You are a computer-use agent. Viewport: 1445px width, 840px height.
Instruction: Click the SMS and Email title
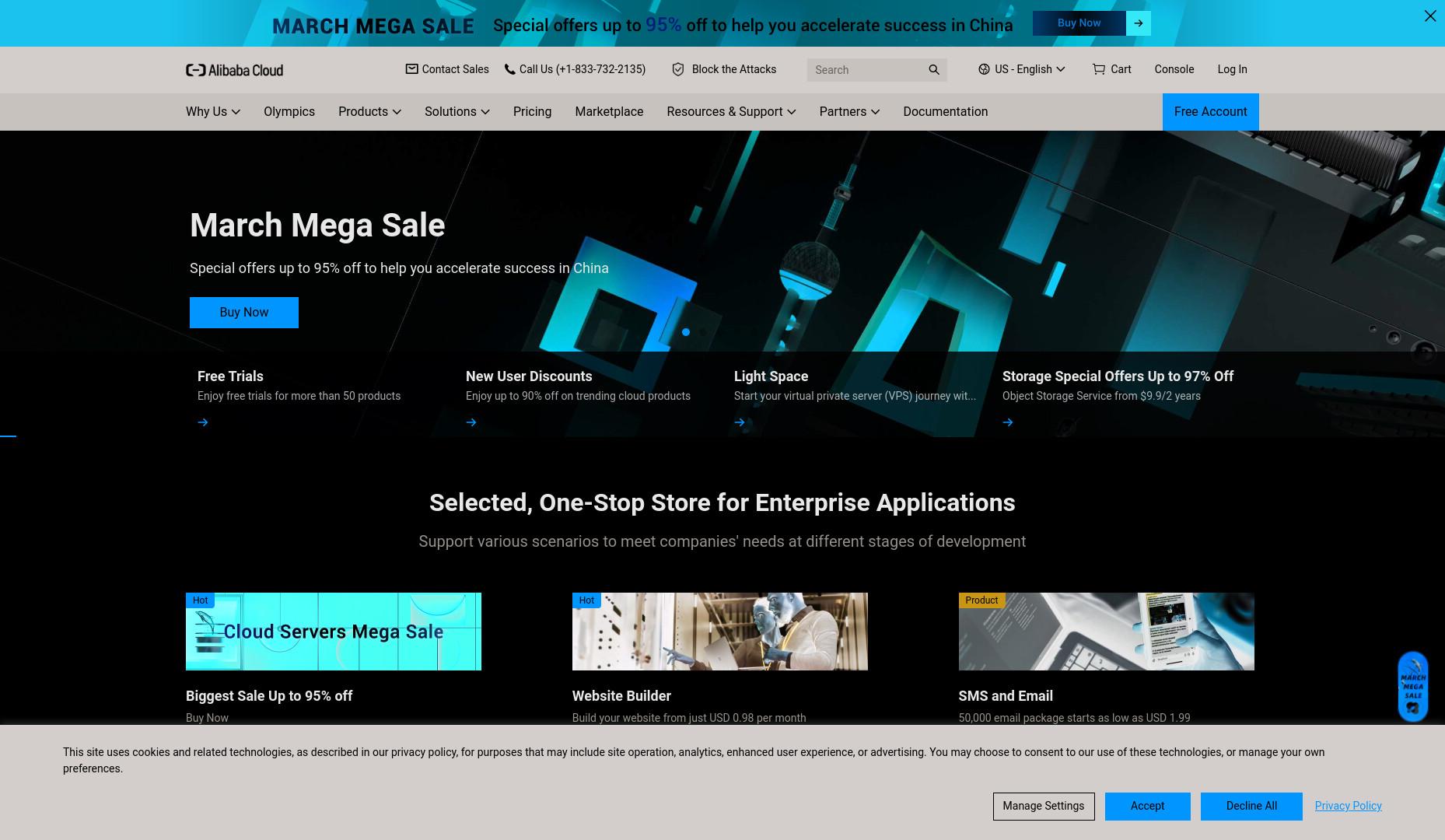coord(1006,696)
